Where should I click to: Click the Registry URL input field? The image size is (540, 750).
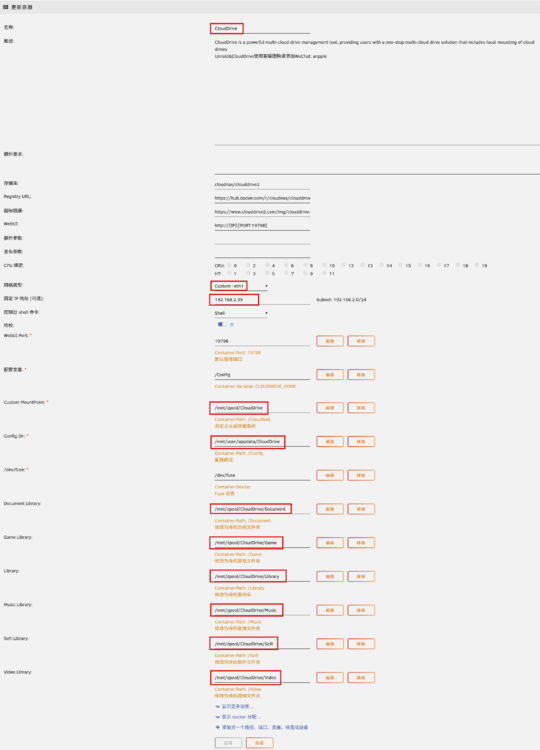(262, 198)
